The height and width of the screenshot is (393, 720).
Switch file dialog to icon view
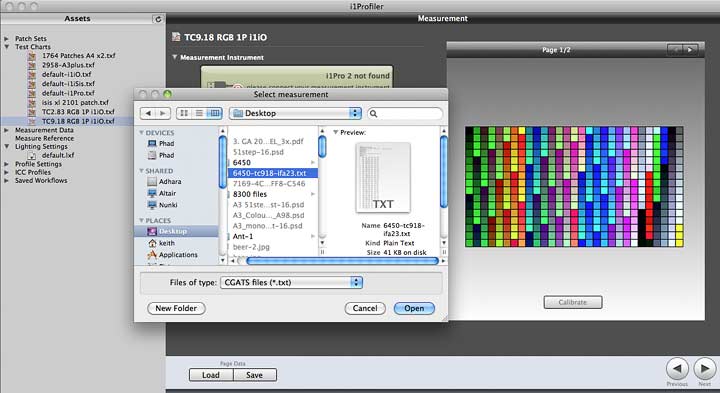184,113
